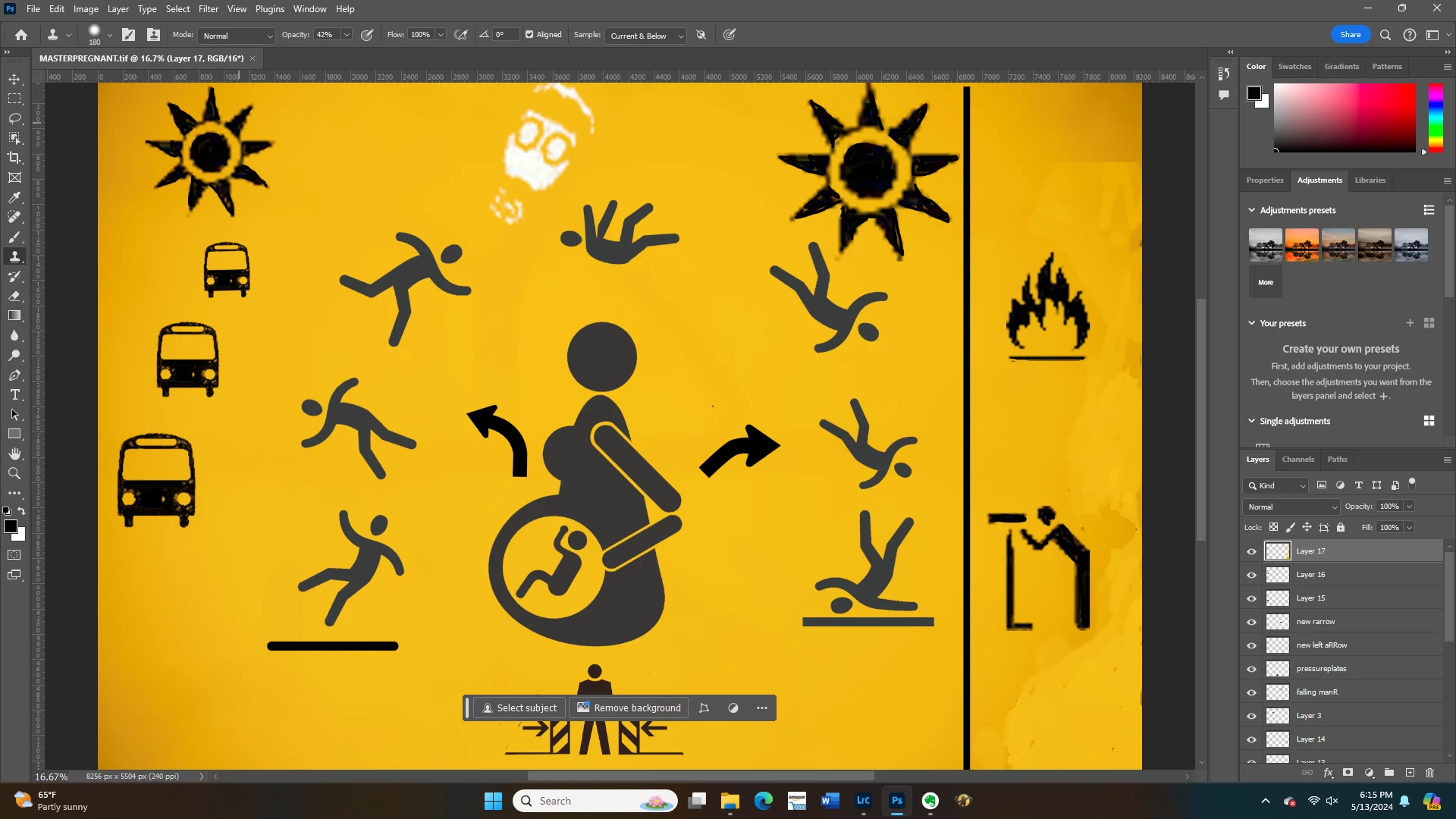Select the Lasso tool
Viewport: 1456px width, 819px height.
pos(14,119)
